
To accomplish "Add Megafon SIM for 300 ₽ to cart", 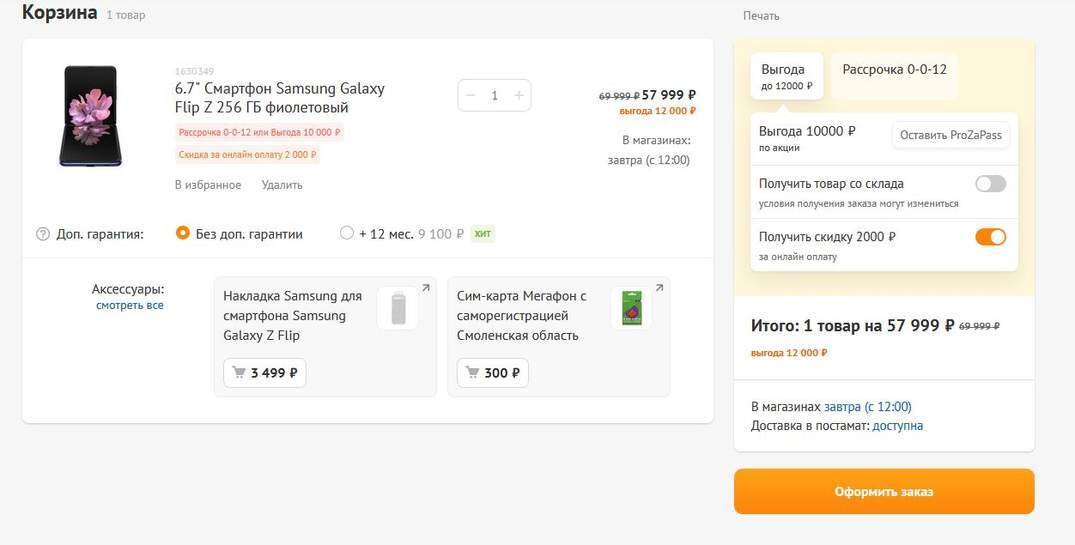I will pyautogui.click(x=492, y=373).
